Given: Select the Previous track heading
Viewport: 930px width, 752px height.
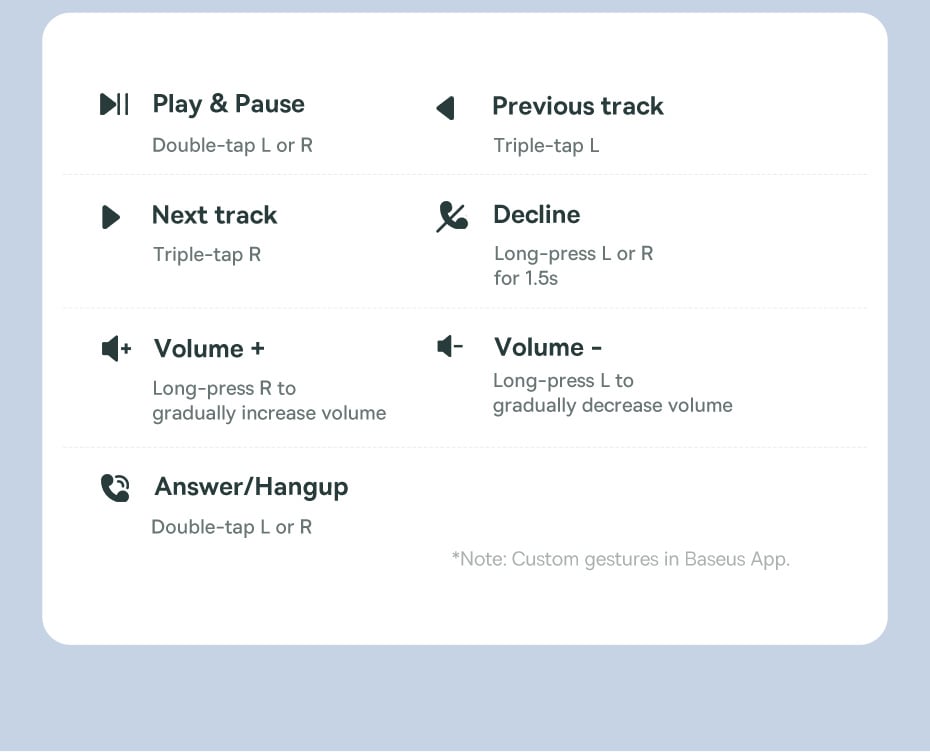Looking at the screenshot, I should click(x=577, y=106).
